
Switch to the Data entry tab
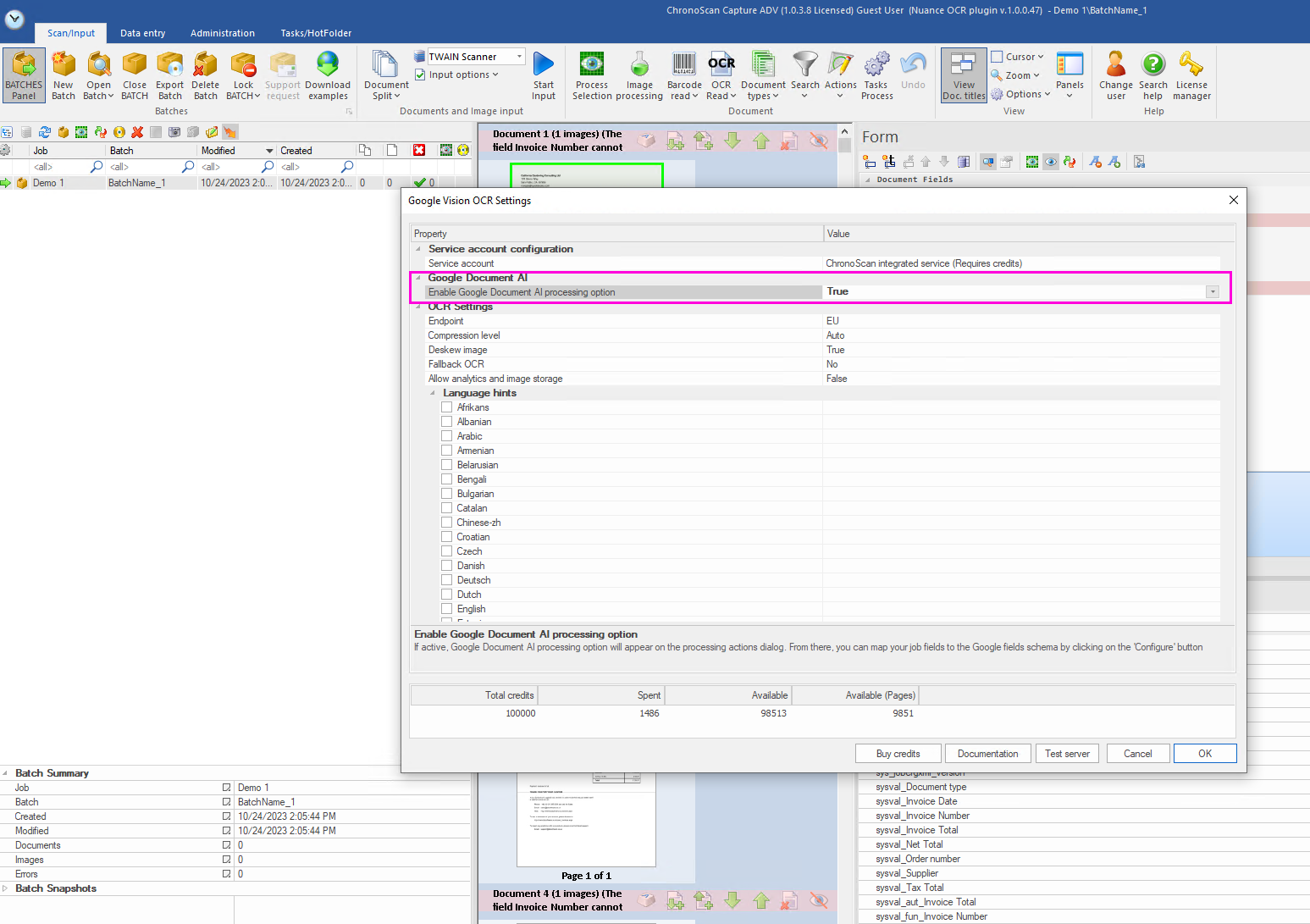[142, 33]
